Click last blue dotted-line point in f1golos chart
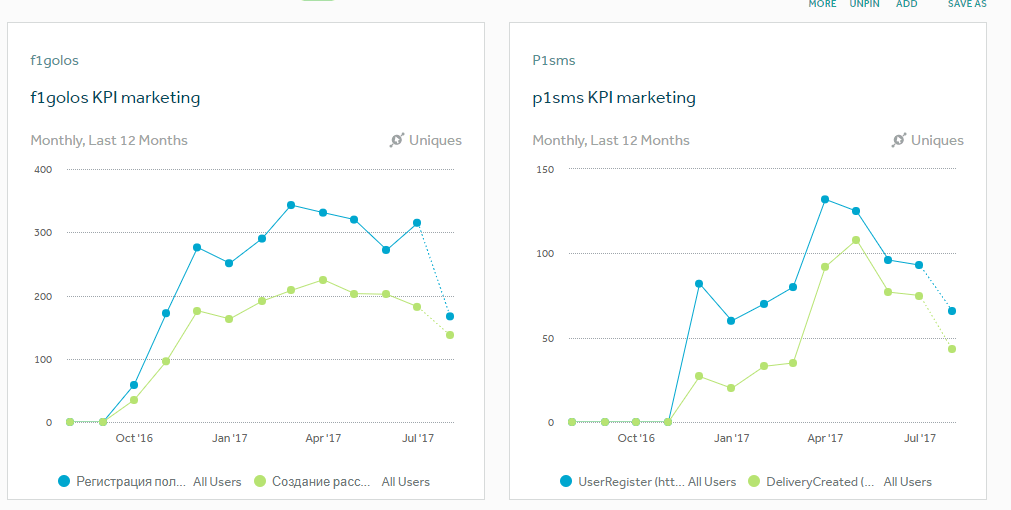Viewport: 1011px width, 510px height. pyautogui.click(x=450, y=317)
